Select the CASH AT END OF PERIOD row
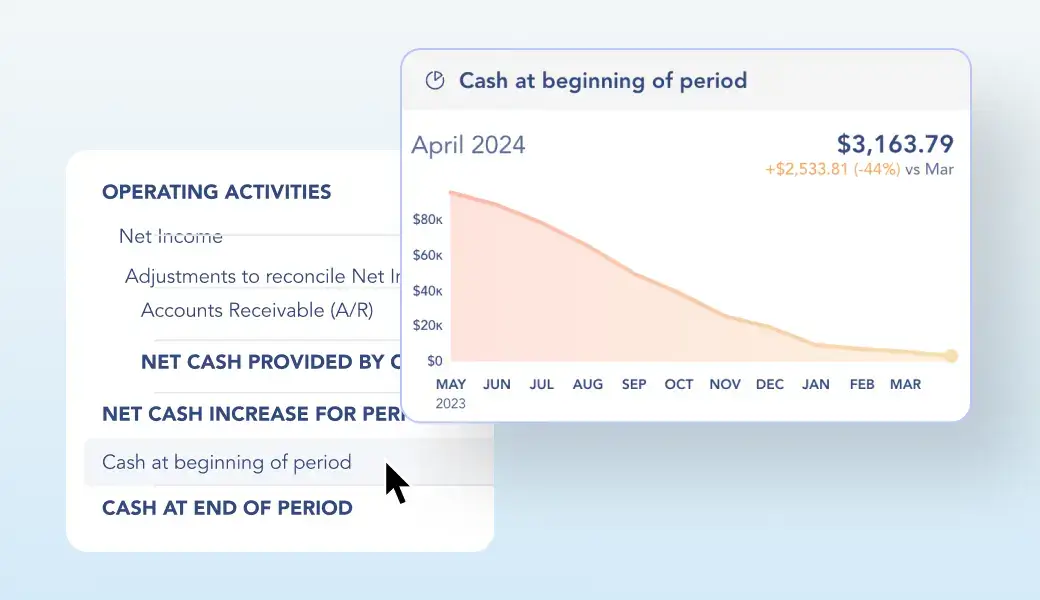 (x=227, y=508)
